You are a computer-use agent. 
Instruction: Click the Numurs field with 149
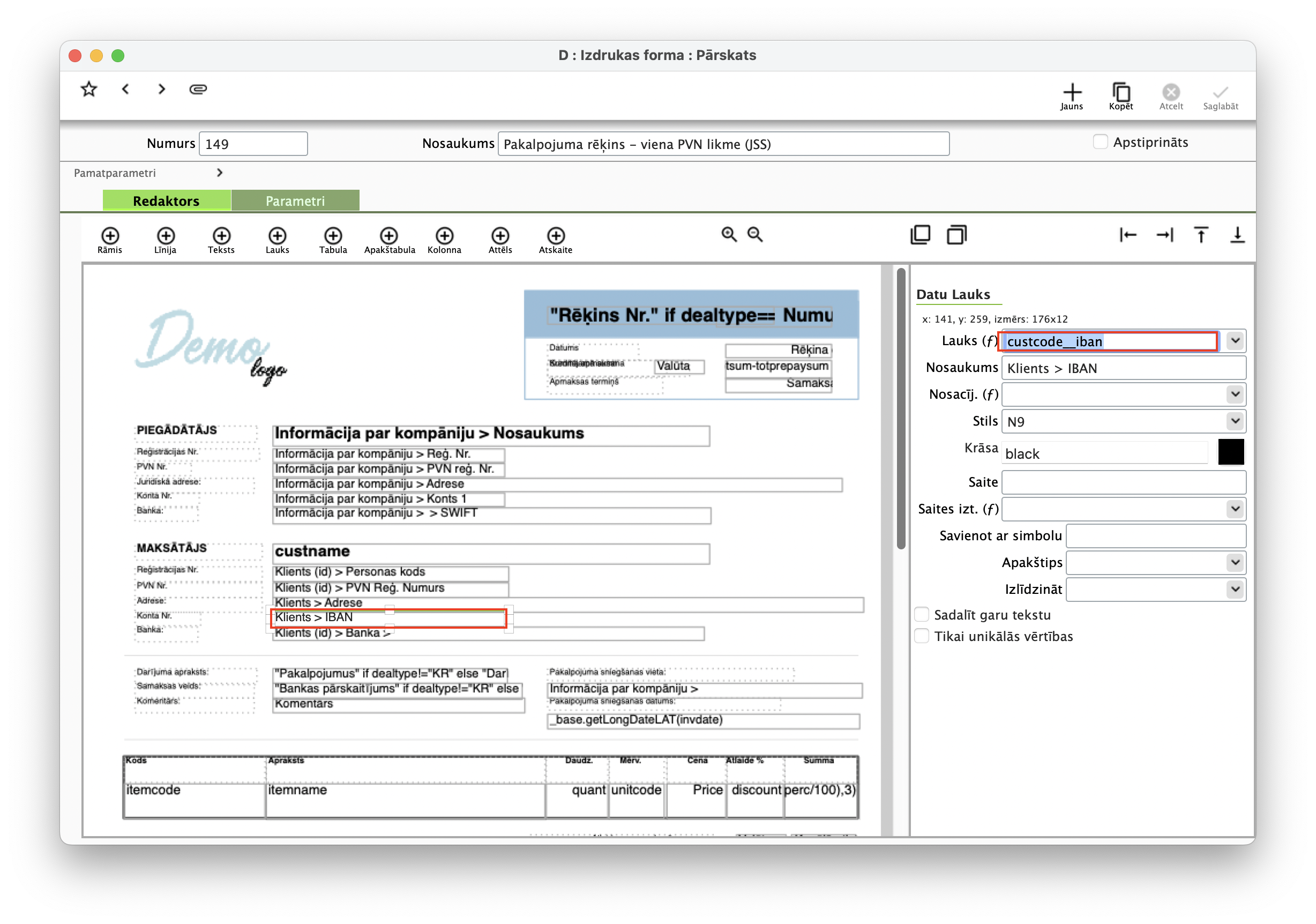(x=253, y=143)
